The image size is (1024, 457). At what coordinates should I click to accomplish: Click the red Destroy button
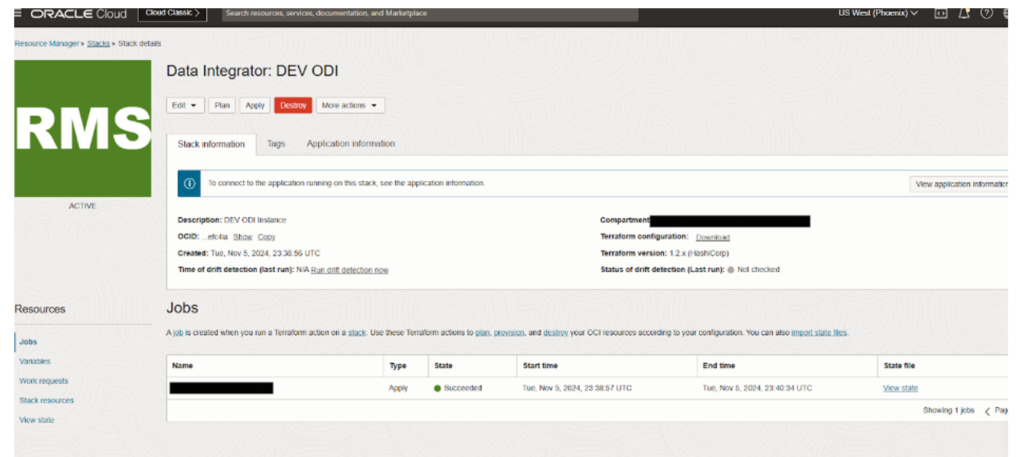coord(293,105)
